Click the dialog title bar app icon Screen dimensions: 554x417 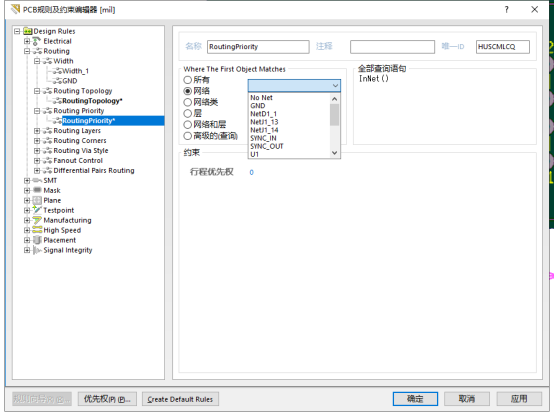pyautogui.click(x=15, y=9)
